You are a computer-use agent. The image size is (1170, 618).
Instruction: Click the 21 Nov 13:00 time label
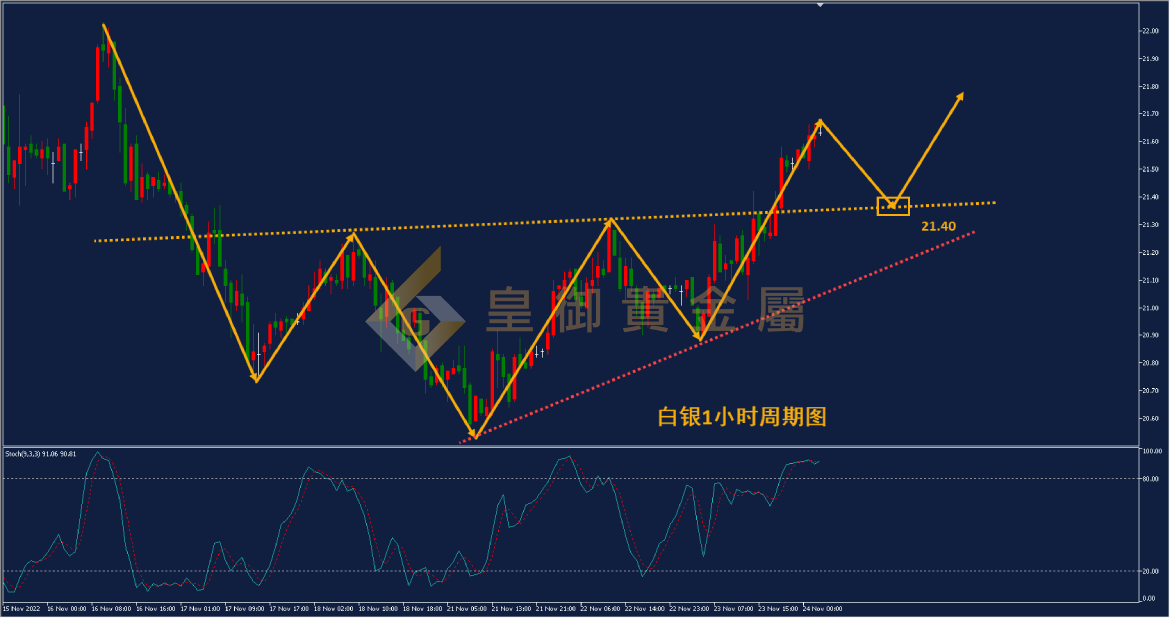(x=511, y=609)
